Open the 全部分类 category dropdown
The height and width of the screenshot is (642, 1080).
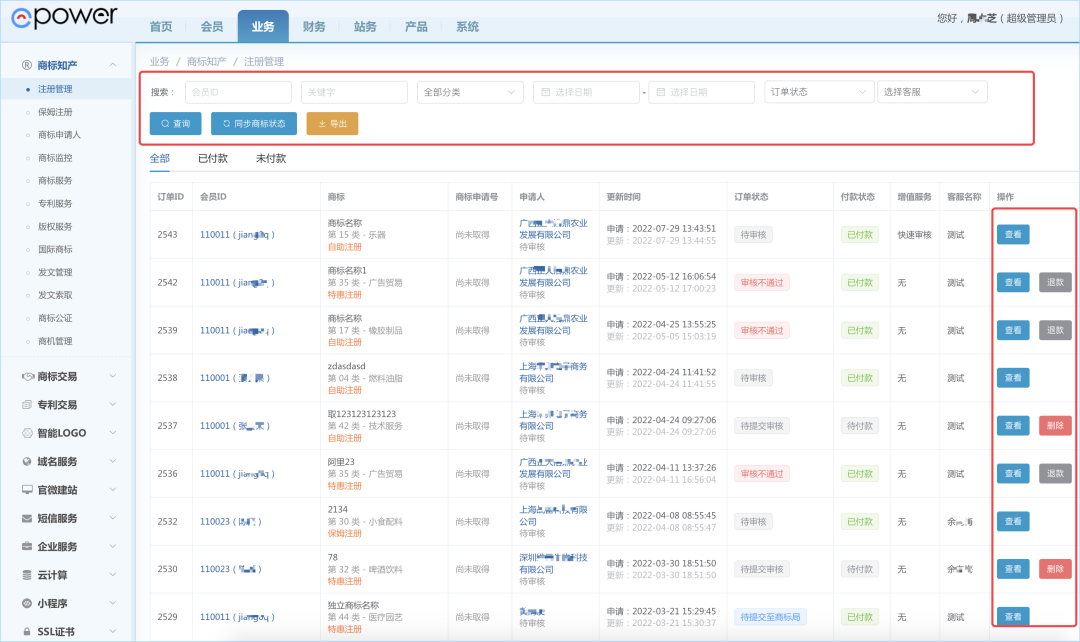(x=470, y=92)
